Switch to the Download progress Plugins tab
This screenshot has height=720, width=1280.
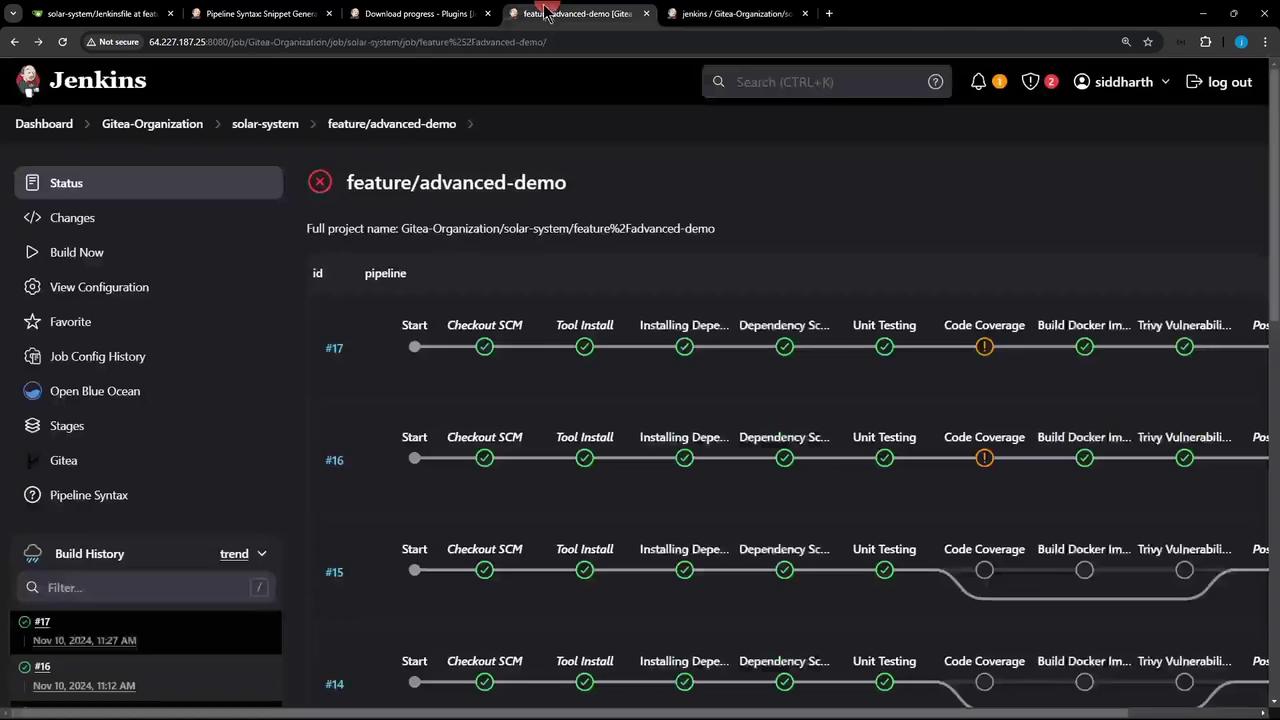click(420, 14)
